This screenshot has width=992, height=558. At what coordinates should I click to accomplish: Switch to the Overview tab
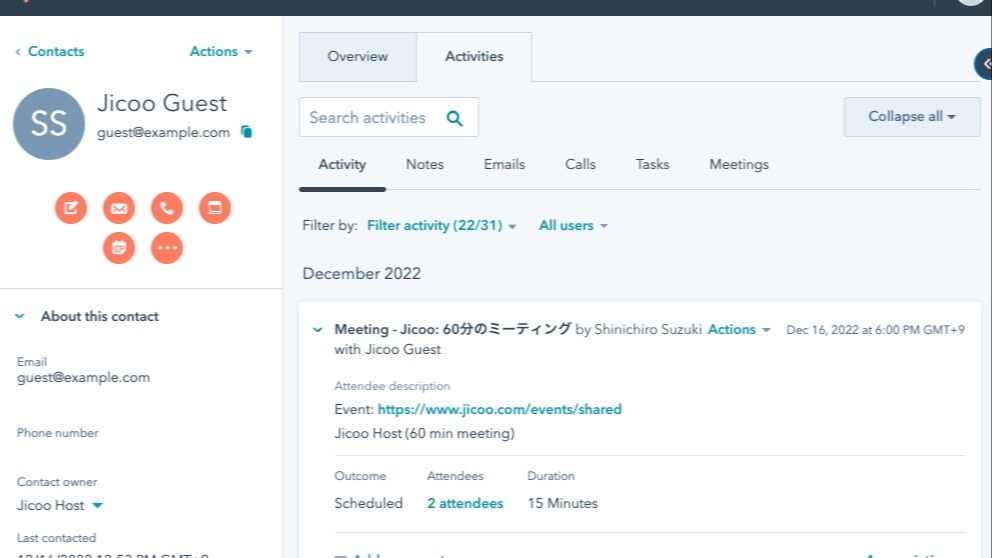point(357,57)
